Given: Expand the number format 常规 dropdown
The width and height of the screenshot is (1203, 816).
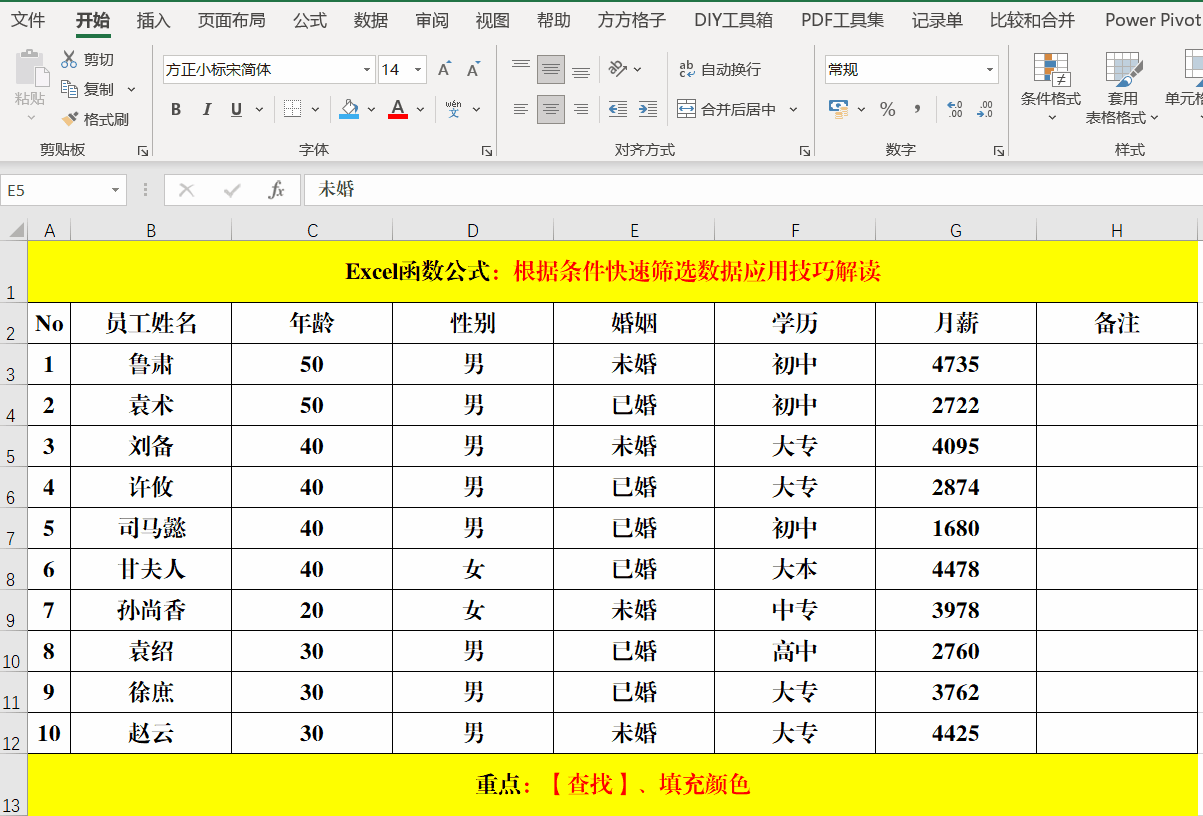Looking at the screenshot, I should [990, 70].
